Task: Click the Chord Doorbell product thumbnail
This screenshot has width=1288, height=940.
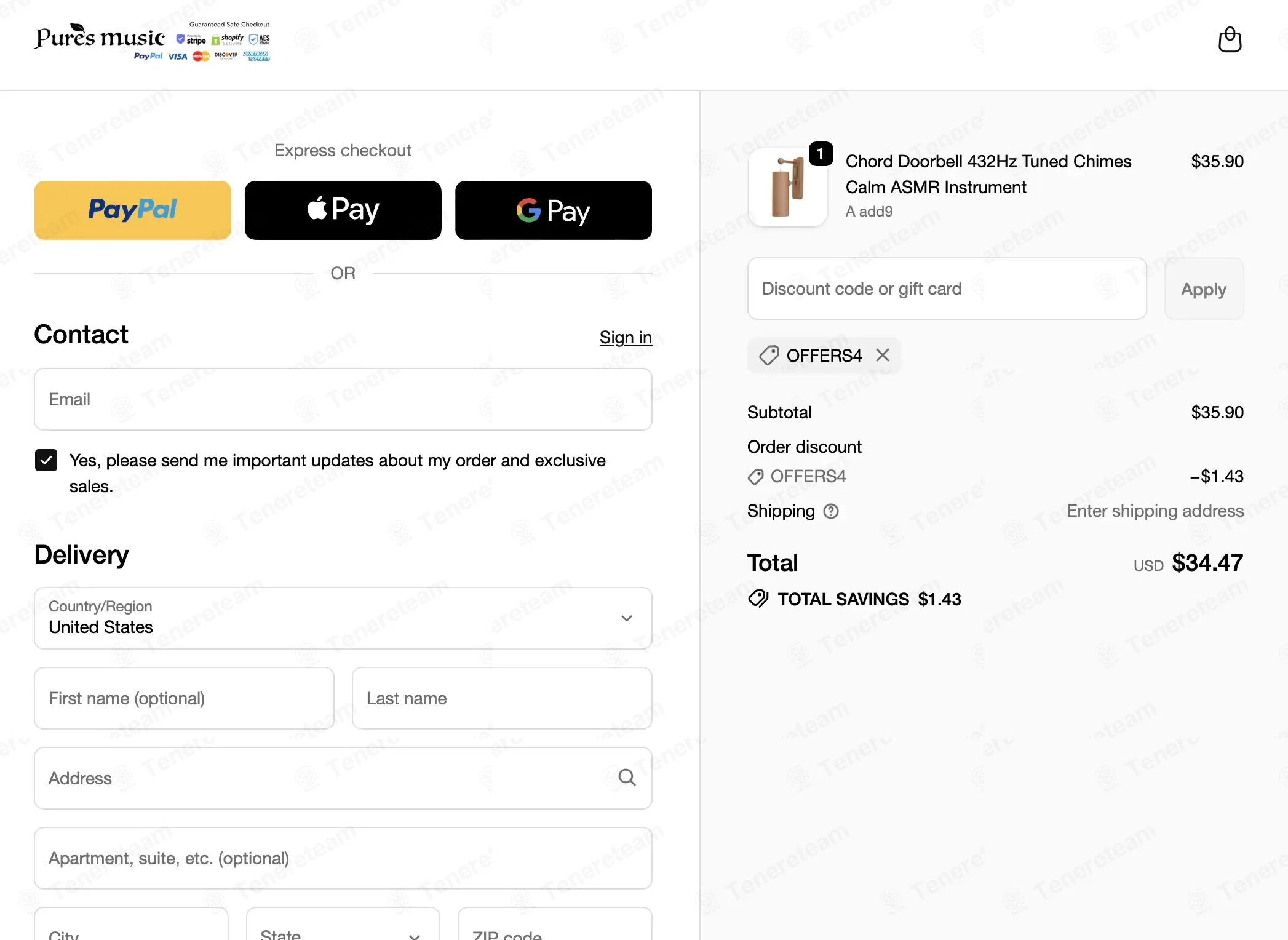Action: [x=788, y=187]
